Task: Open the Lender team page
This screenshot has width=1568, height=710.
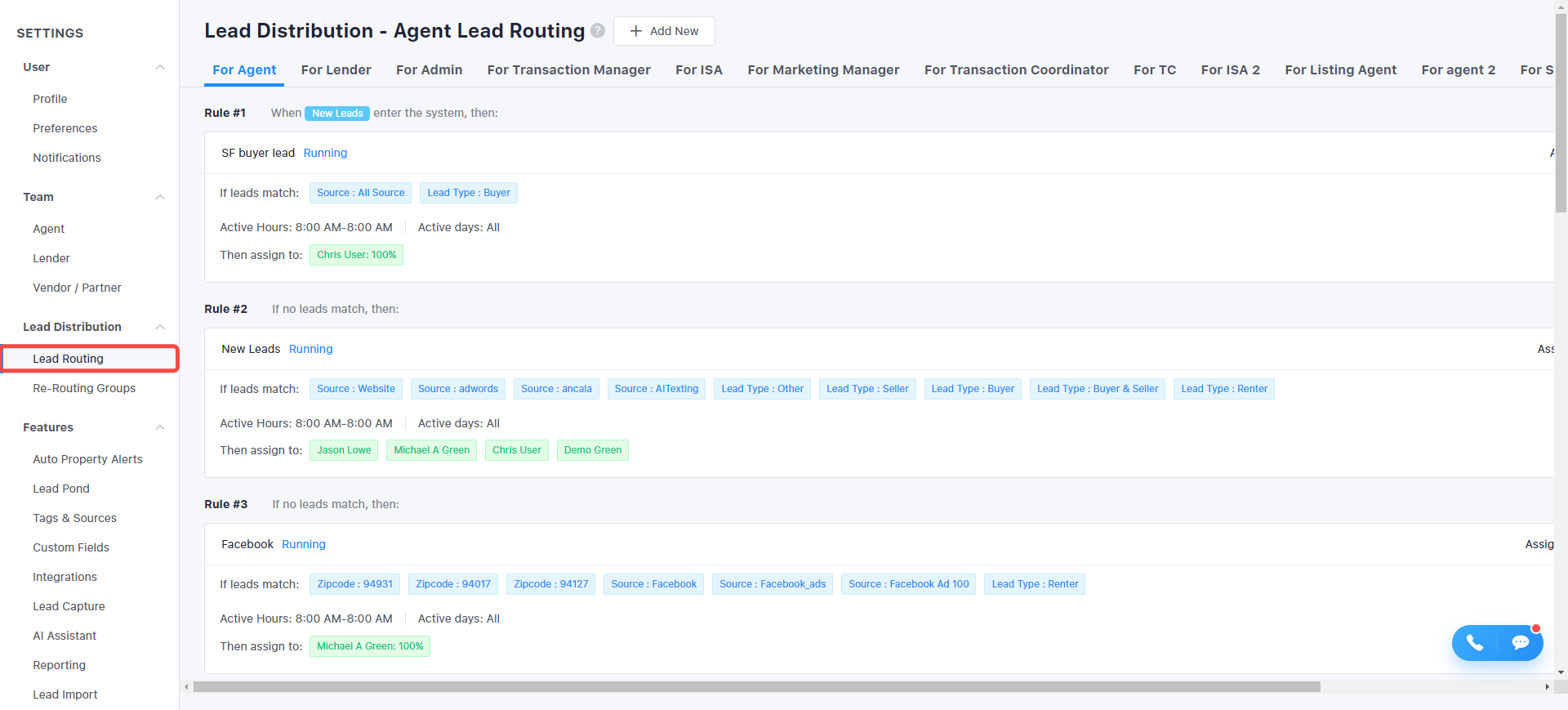Action: tap(51, 258)
